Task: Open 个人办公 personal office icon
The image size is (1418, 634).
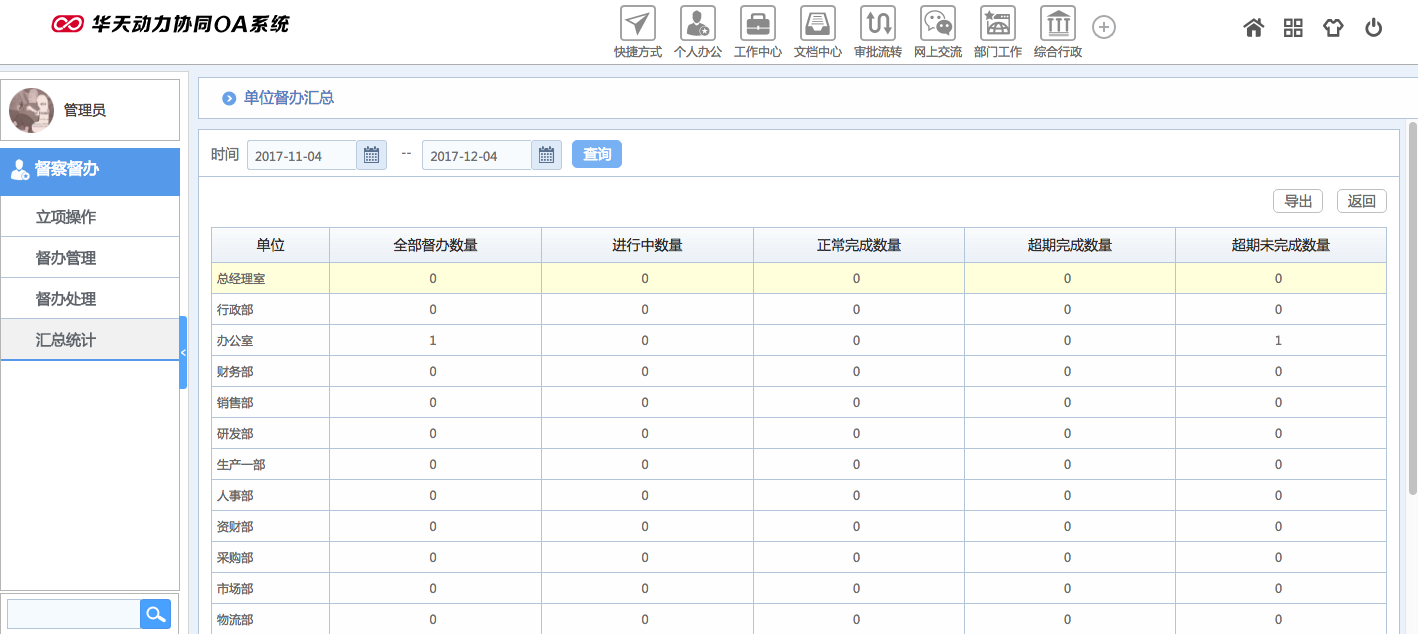Action: pyautogui.click(x=697, y=23)
